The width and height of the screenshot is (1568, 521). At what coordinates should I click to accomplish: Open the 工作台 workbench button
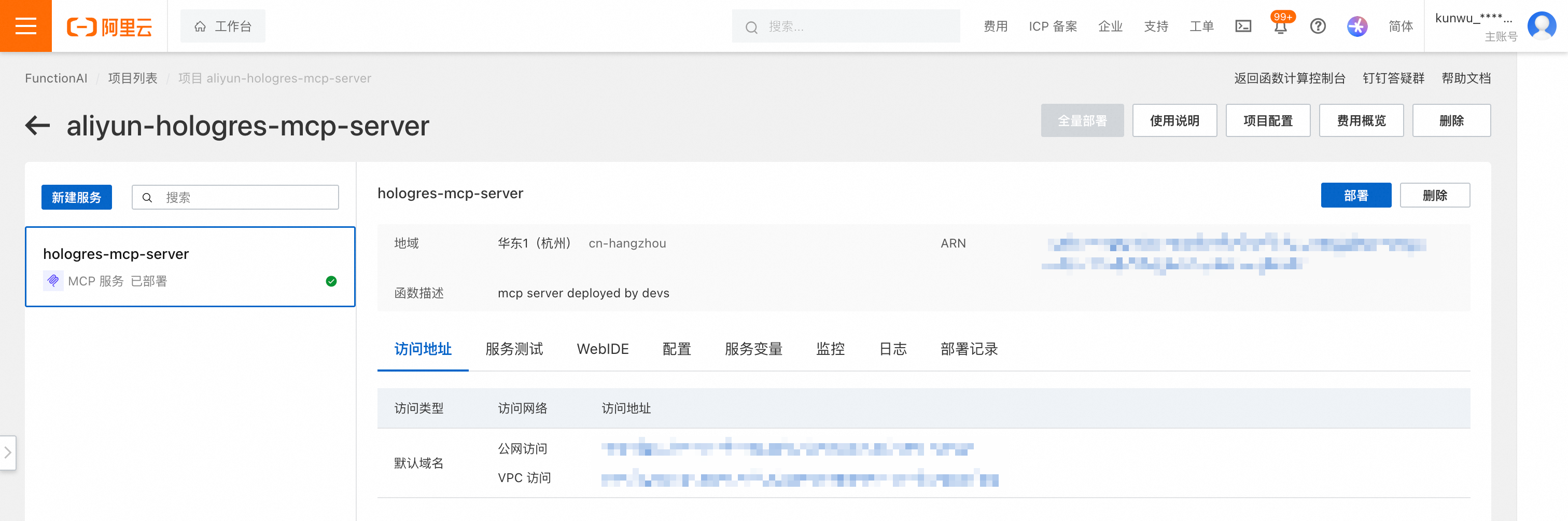point(223,26)
